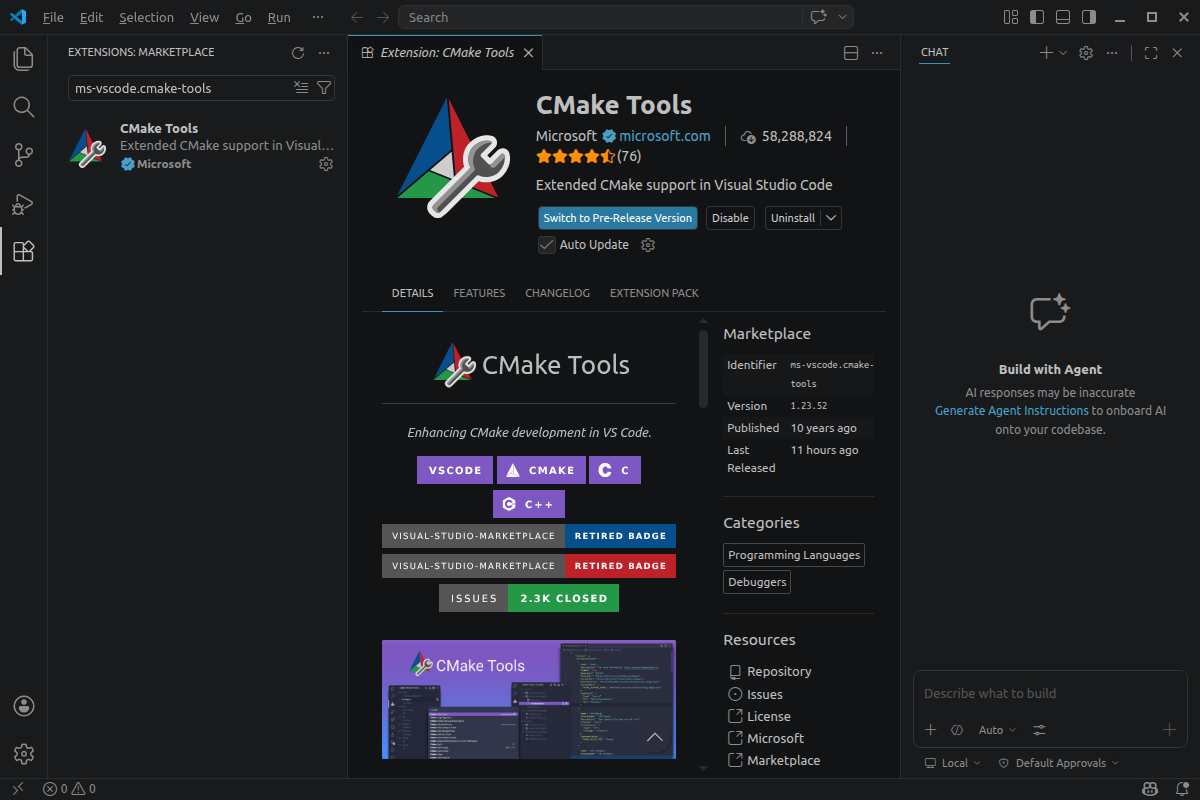Viewport: 1200px width, 800px height.
Task: Open the chat settings gear
Action: click(1086, 53)
